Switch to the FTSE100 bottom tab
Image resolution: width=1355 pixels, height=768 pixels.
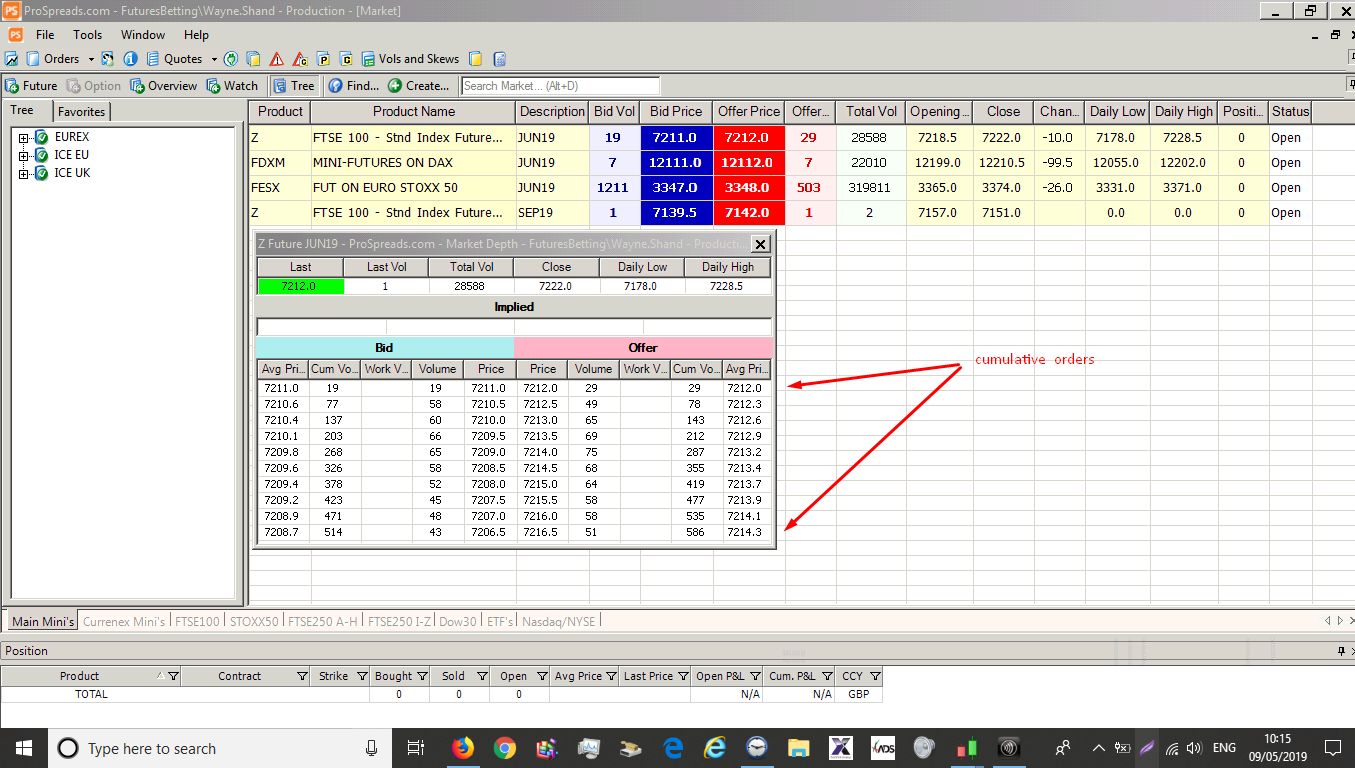(197, 621)
